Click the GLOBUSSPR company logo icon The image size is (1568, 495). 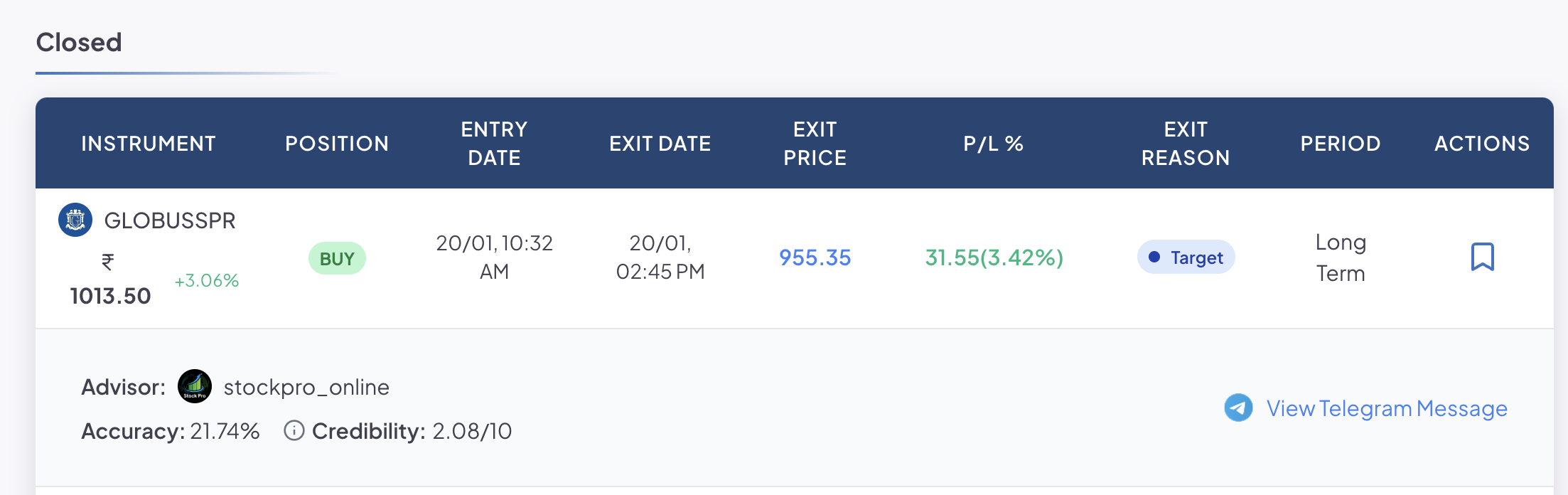tap(75, 220)
